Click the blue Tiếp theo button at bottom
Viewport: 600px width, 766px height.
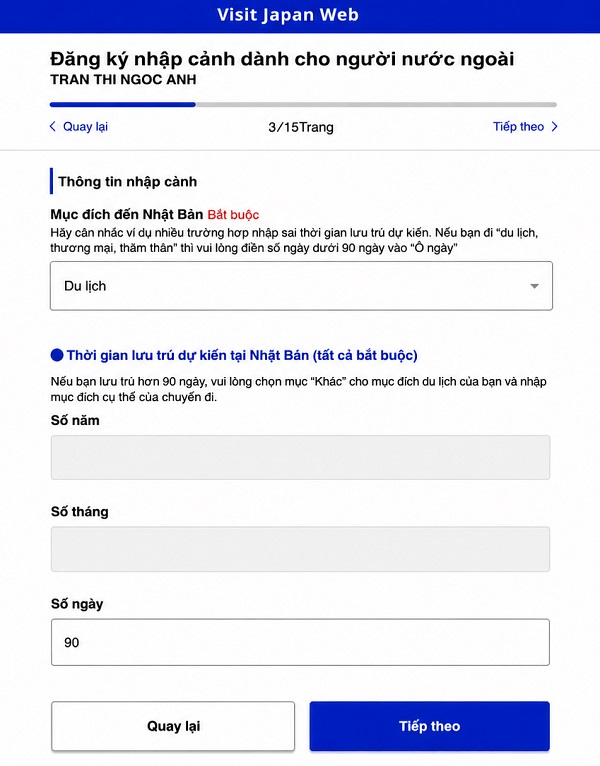click(x=429, y=726)
